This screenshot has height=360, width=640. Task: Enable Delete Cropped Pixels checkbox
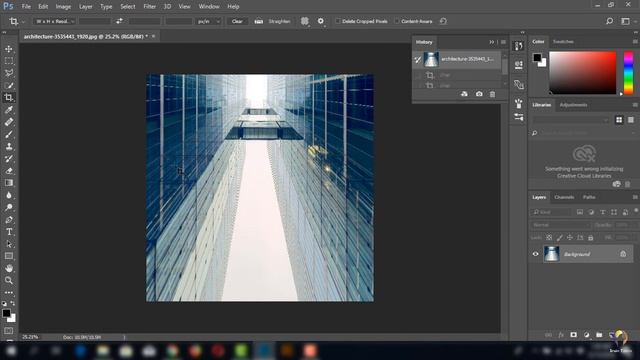click(338, 21)
